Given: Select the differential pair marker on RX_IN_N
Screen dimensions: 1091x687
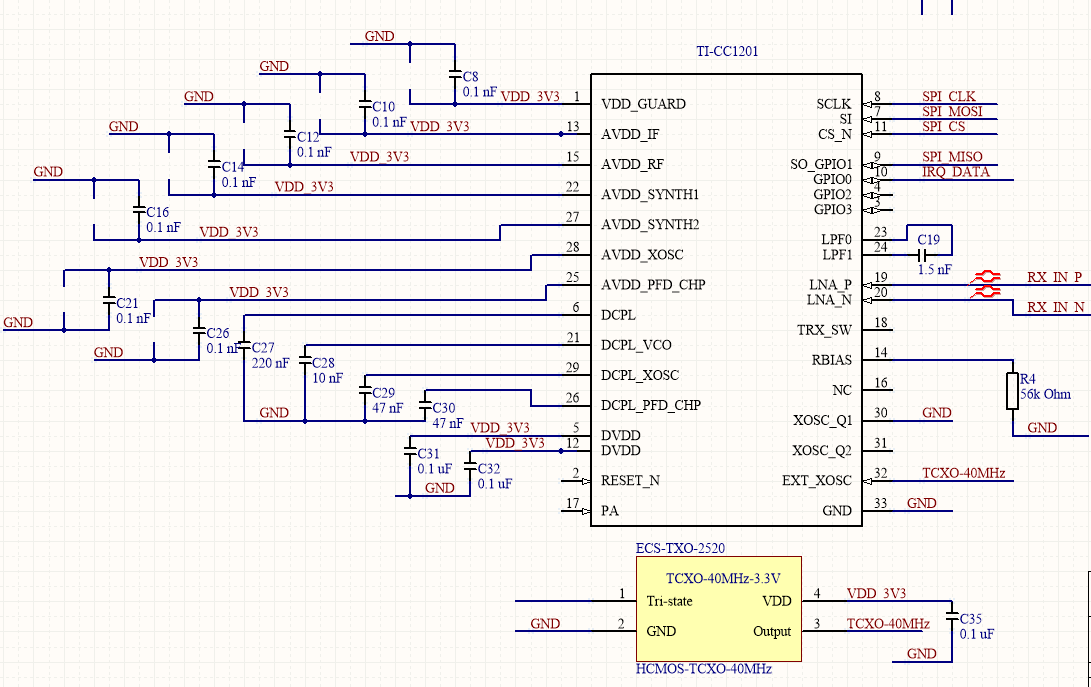Looking at the screenshot, I should tap(985, 292).
